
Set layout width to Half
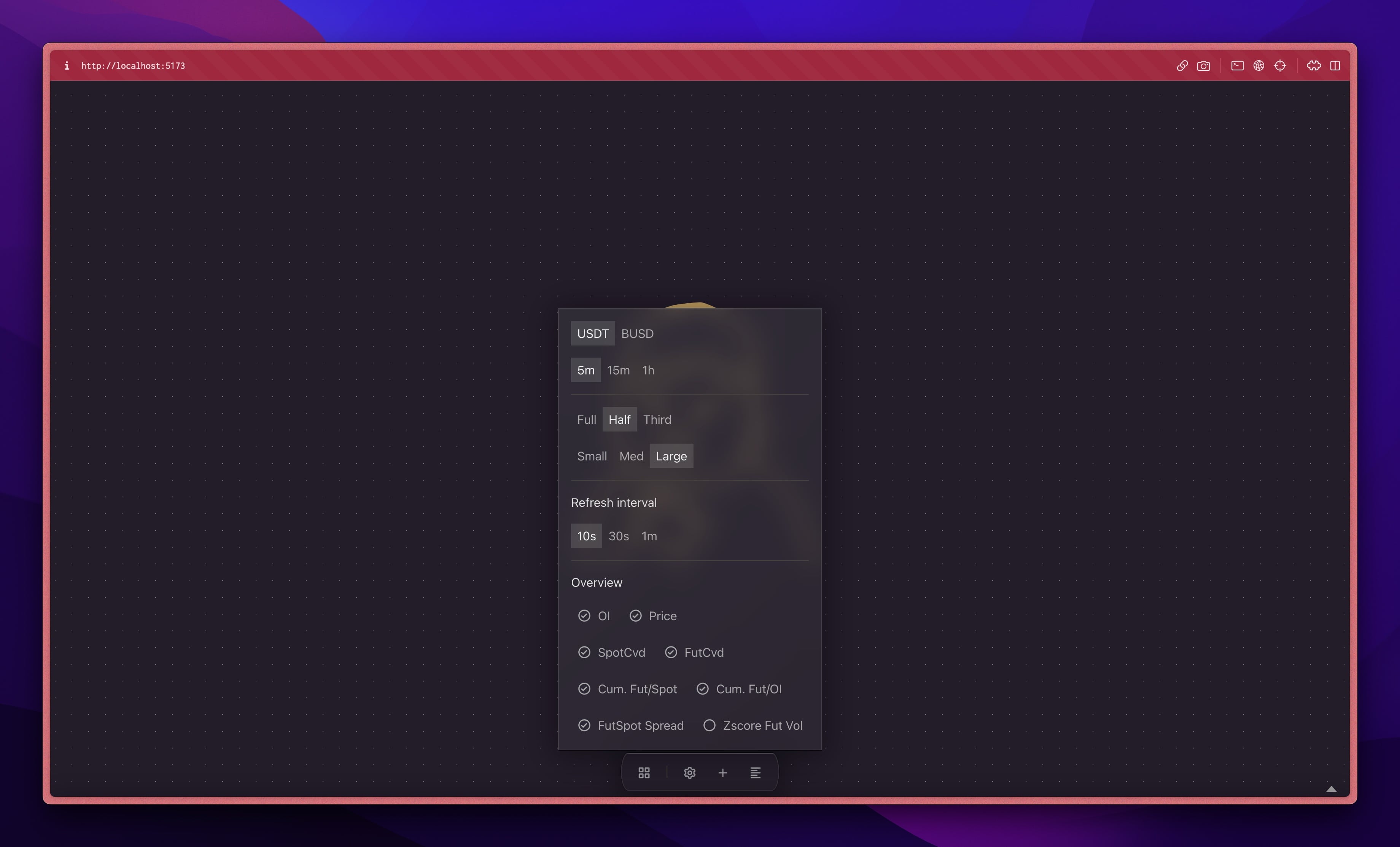click(619, 420)
